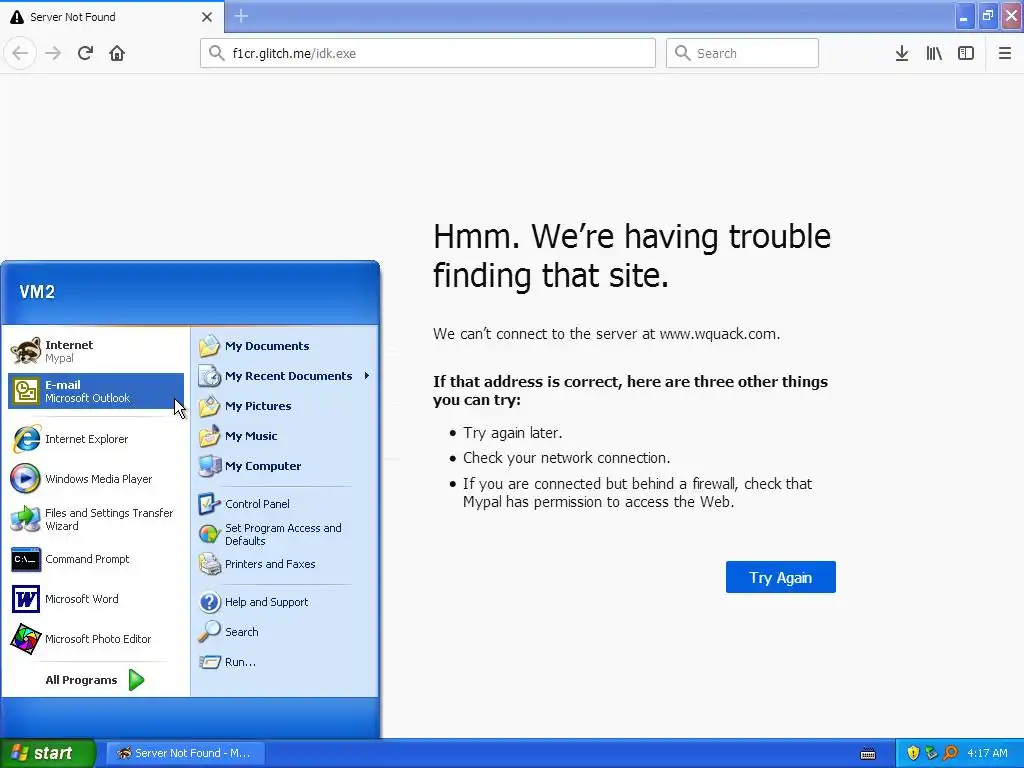The image size is (1024, 768).
Task: Open Printers and Faxes
Action: [284, 564]
